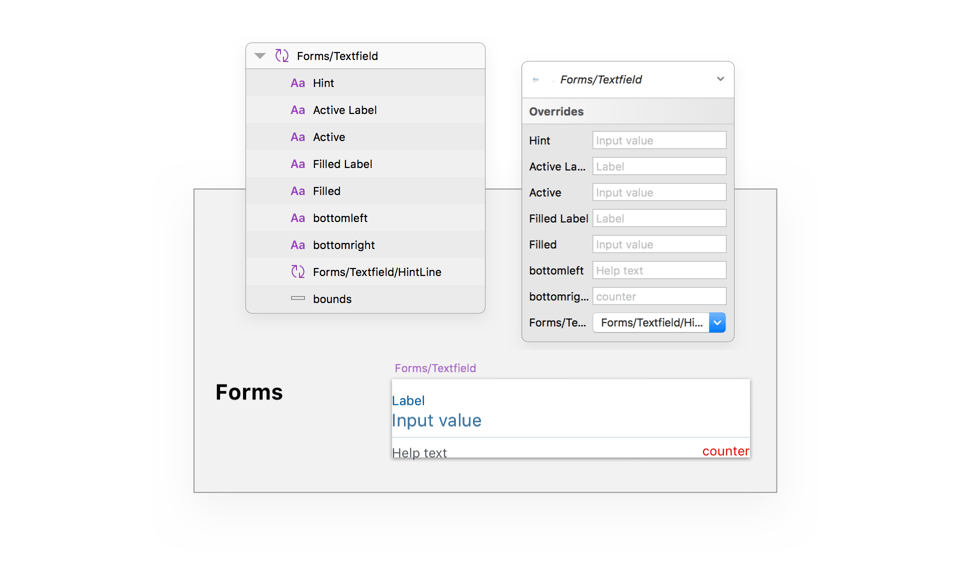
Task: Click the bottomright counter override field
Action: point(659,296)
